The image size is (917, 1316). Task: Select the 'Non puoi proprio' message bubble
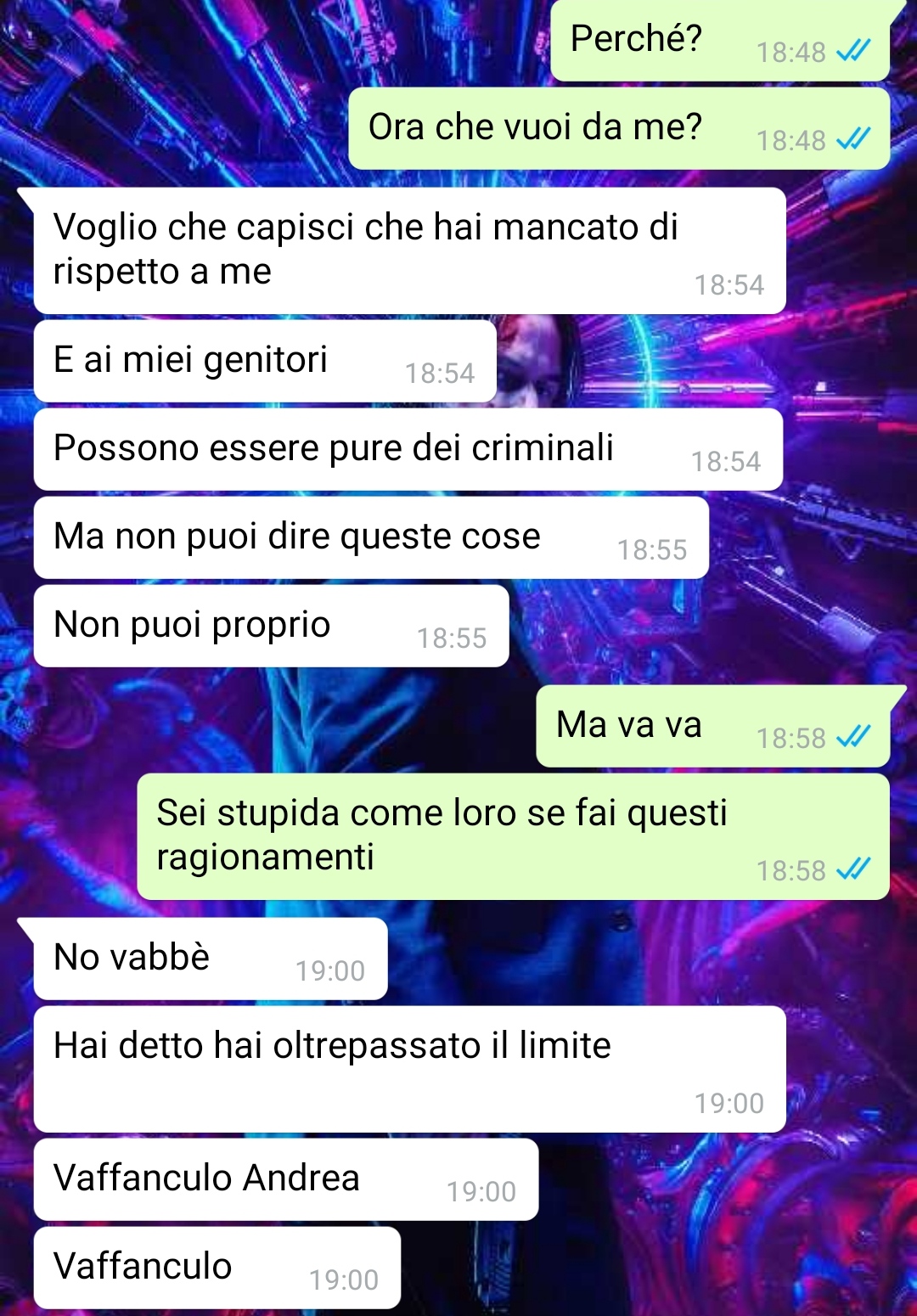[x=271, y=626]
